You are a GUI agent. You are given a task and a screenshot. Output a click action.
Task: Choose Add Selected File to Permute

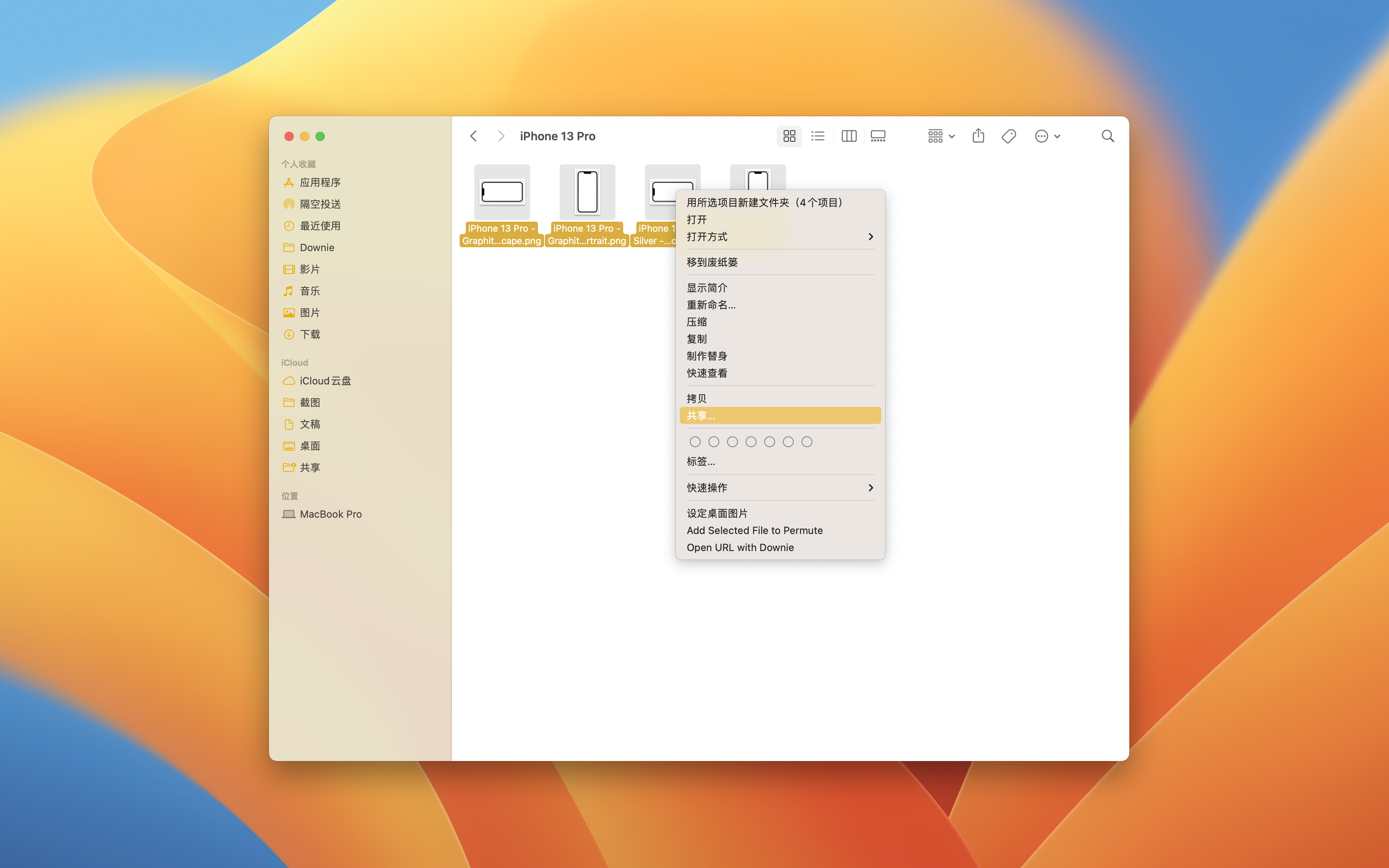tap(780, 530)
